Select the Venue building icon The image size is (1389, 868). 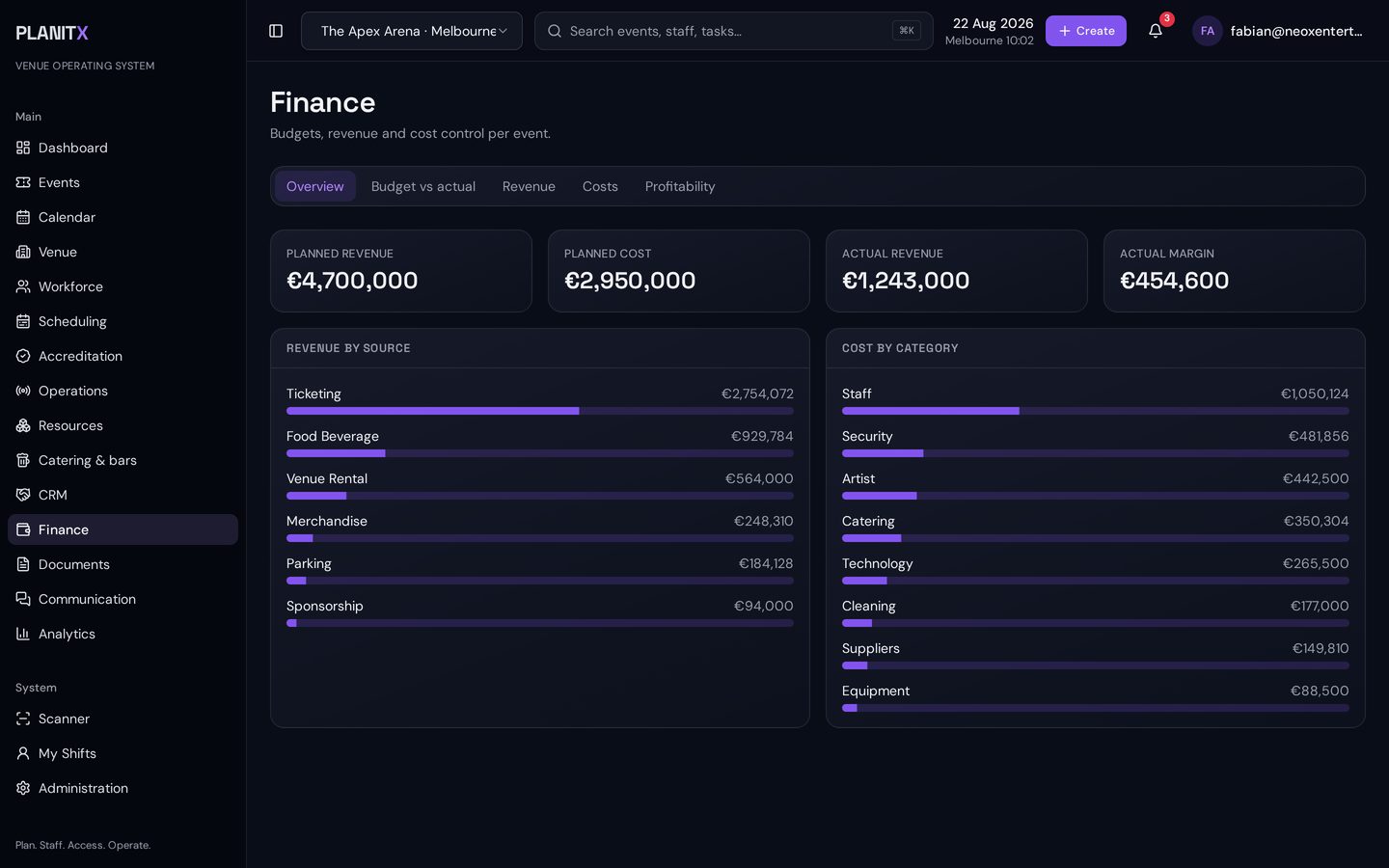(x=23, y=252)
